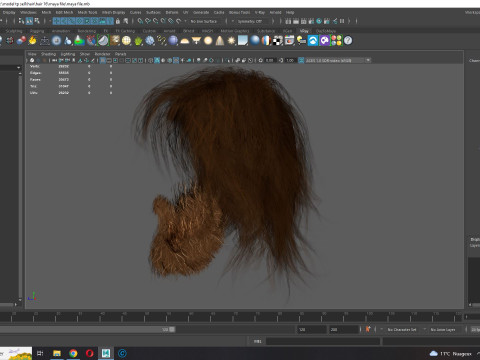The image size is (480, 360).
Task: Click the blue circular C icon in taskbar
Action: (122, 353)
